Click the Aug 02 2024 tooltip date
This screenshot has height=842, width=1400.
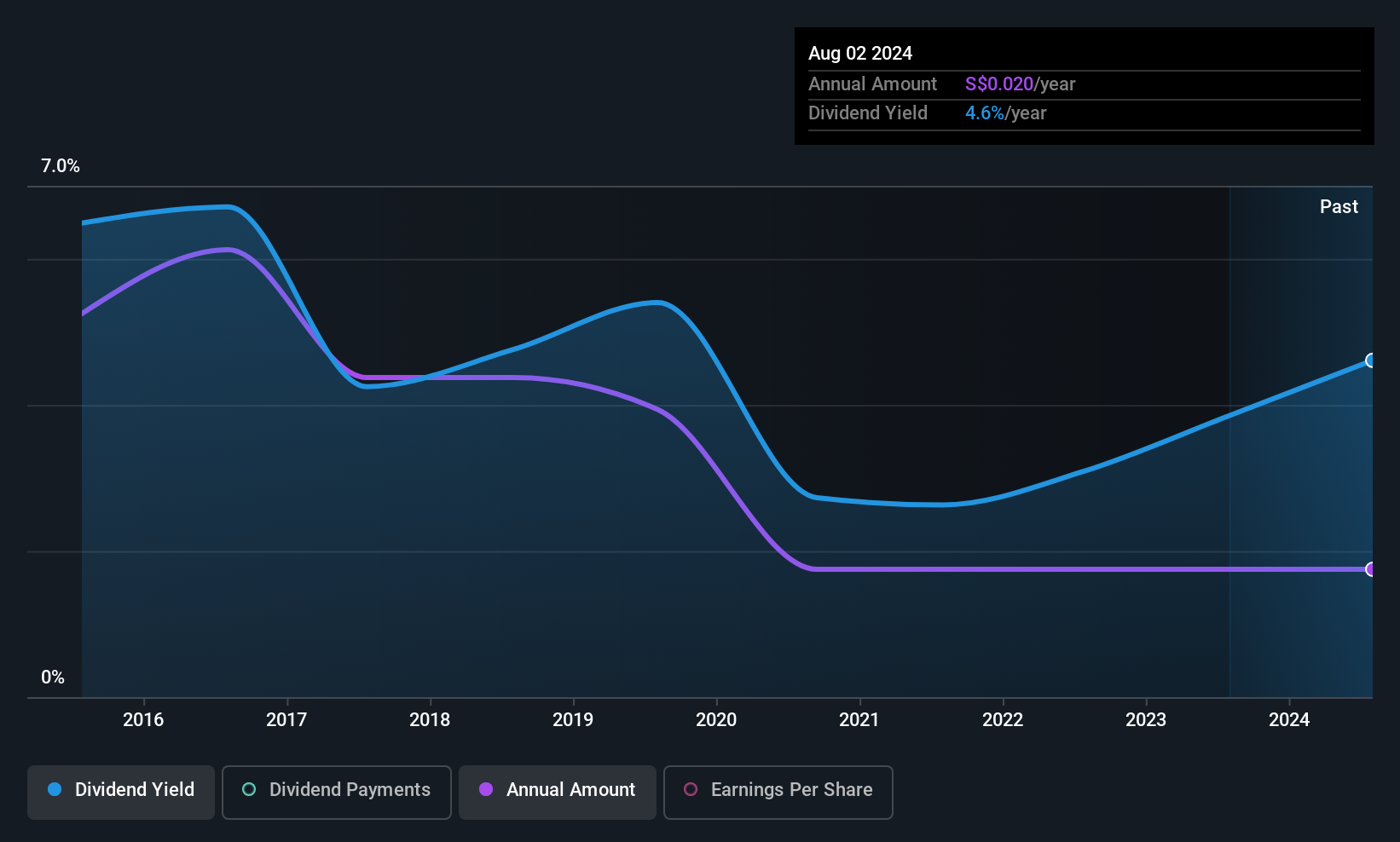[860, 54]
